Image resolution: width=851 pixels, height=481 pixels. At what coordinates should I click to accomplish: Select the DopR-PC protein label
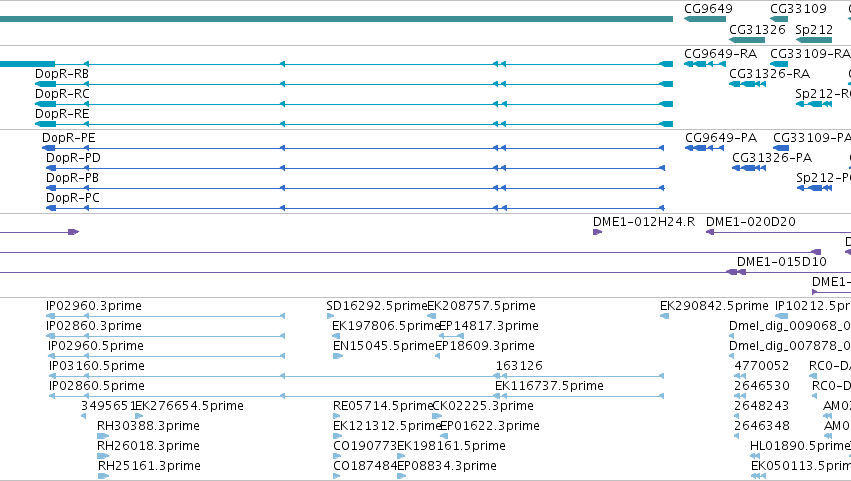(73, 198)
